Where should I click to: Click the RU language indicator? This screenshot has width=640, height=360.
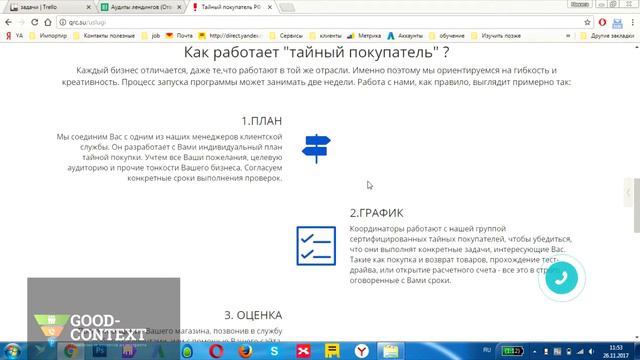coord(487,350)
